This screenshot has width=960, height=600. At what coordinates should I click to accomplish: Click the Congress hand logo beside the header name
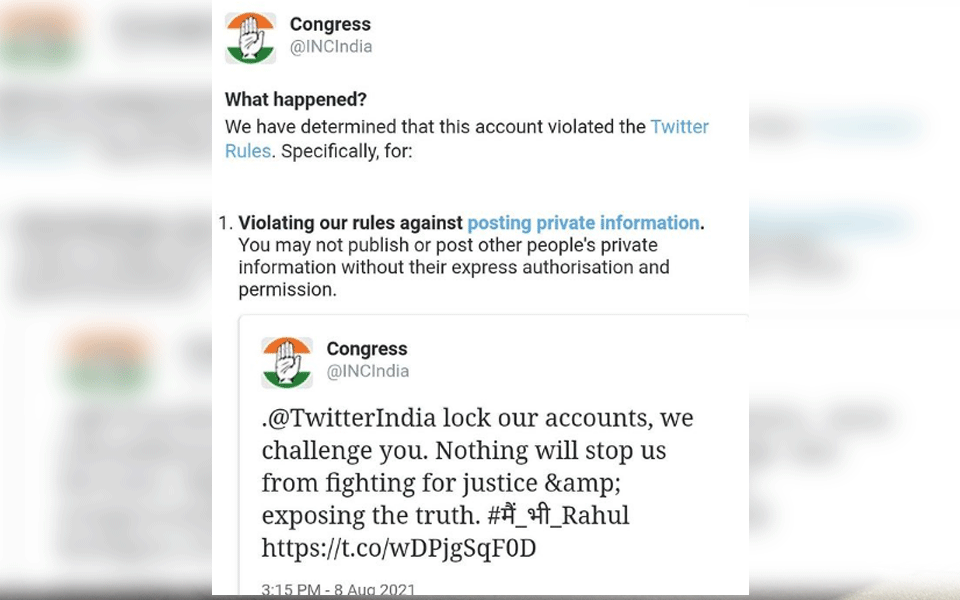coord(250,37)
